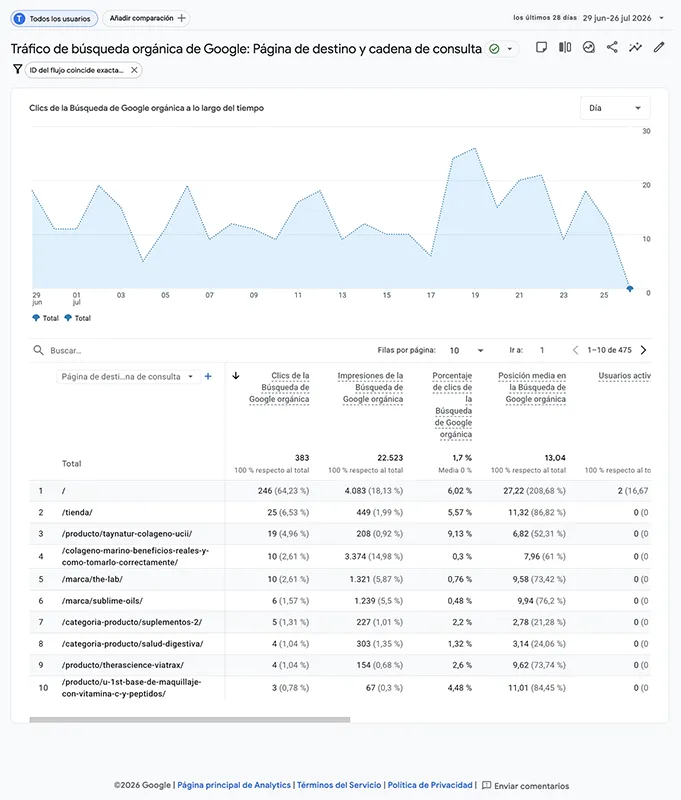Click the 4.083 (18,13 %) impressions cell
The width and height of the screenshot is (681, 800).
tap(373, 491)
